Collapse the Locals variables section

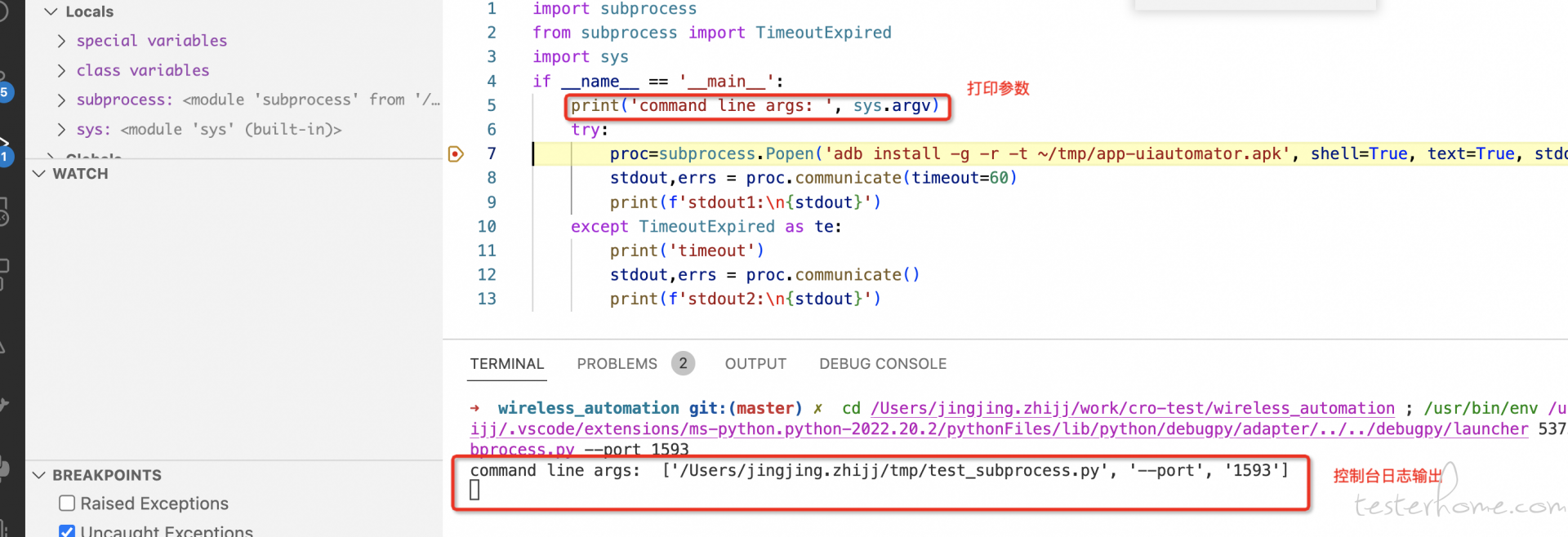click(51, 11)
